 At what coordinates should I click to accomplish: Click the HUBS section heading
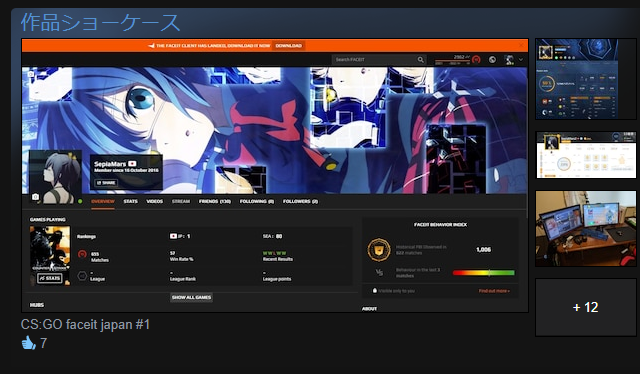(37, 305)
